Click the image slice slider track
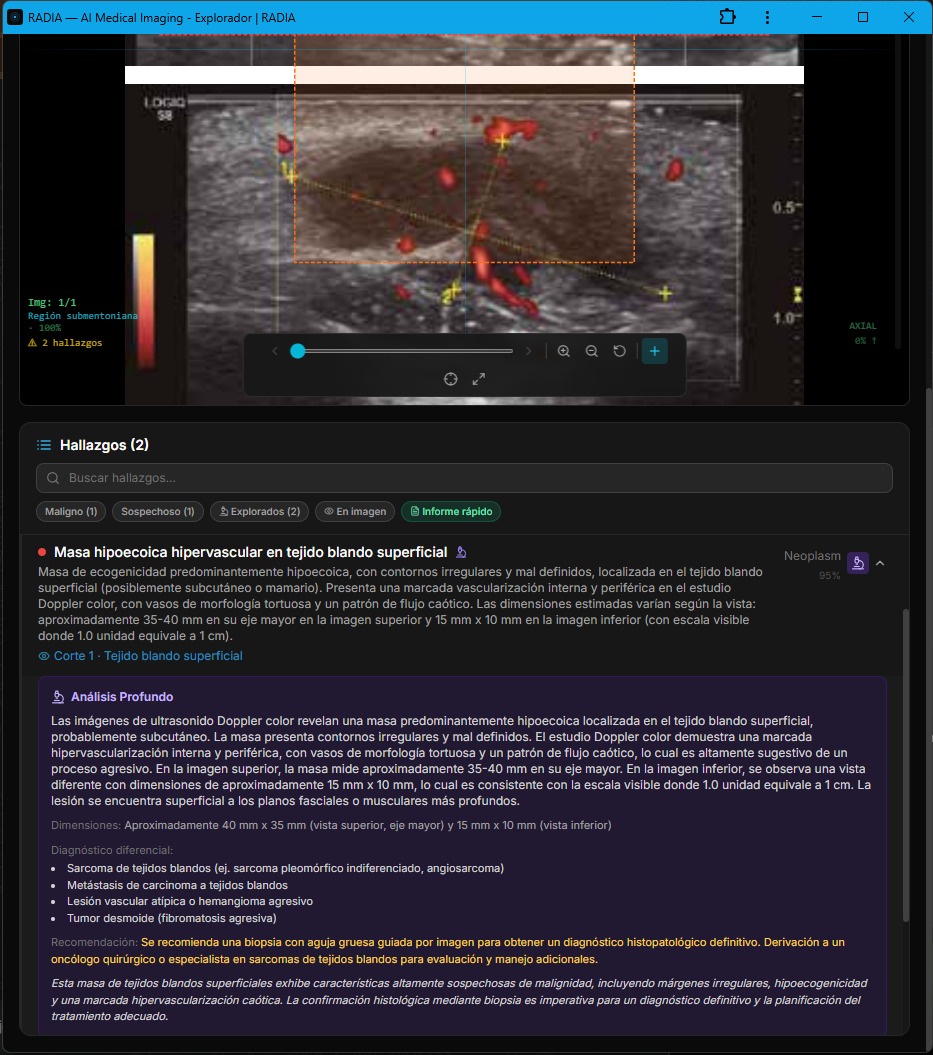 click(404, 351)
